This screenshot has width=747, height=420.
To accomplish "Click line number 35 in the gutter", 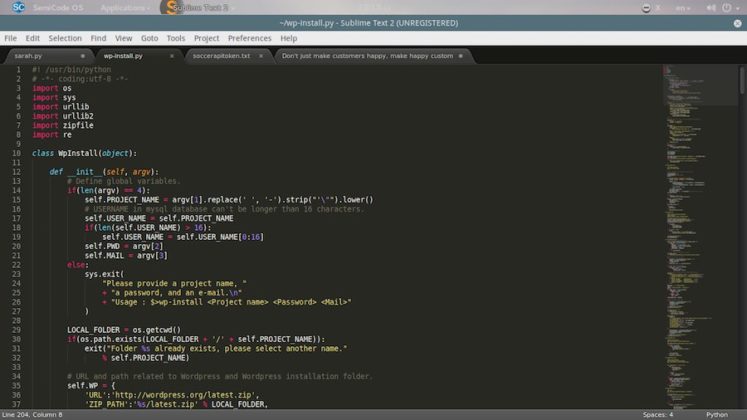I will click(x=17, y=386).
